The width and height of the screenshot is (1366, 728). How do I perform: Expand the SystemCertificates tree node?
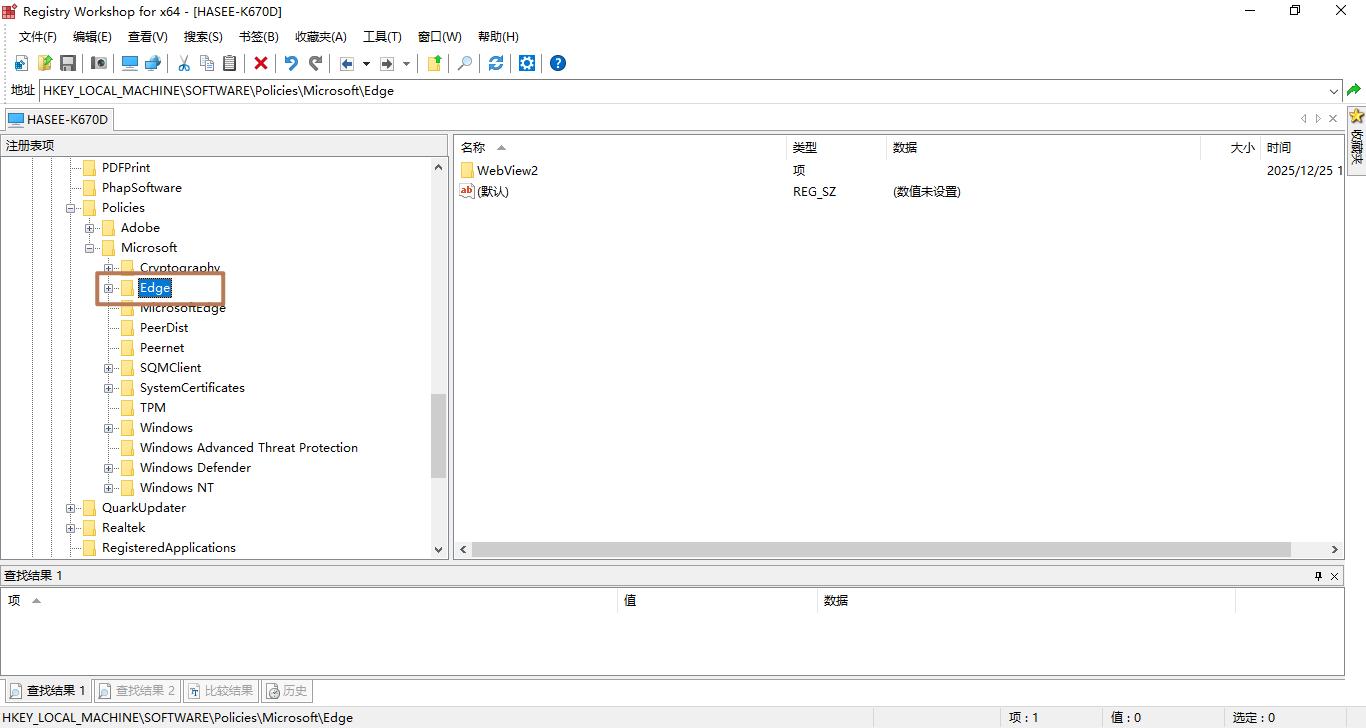[109, 388]
